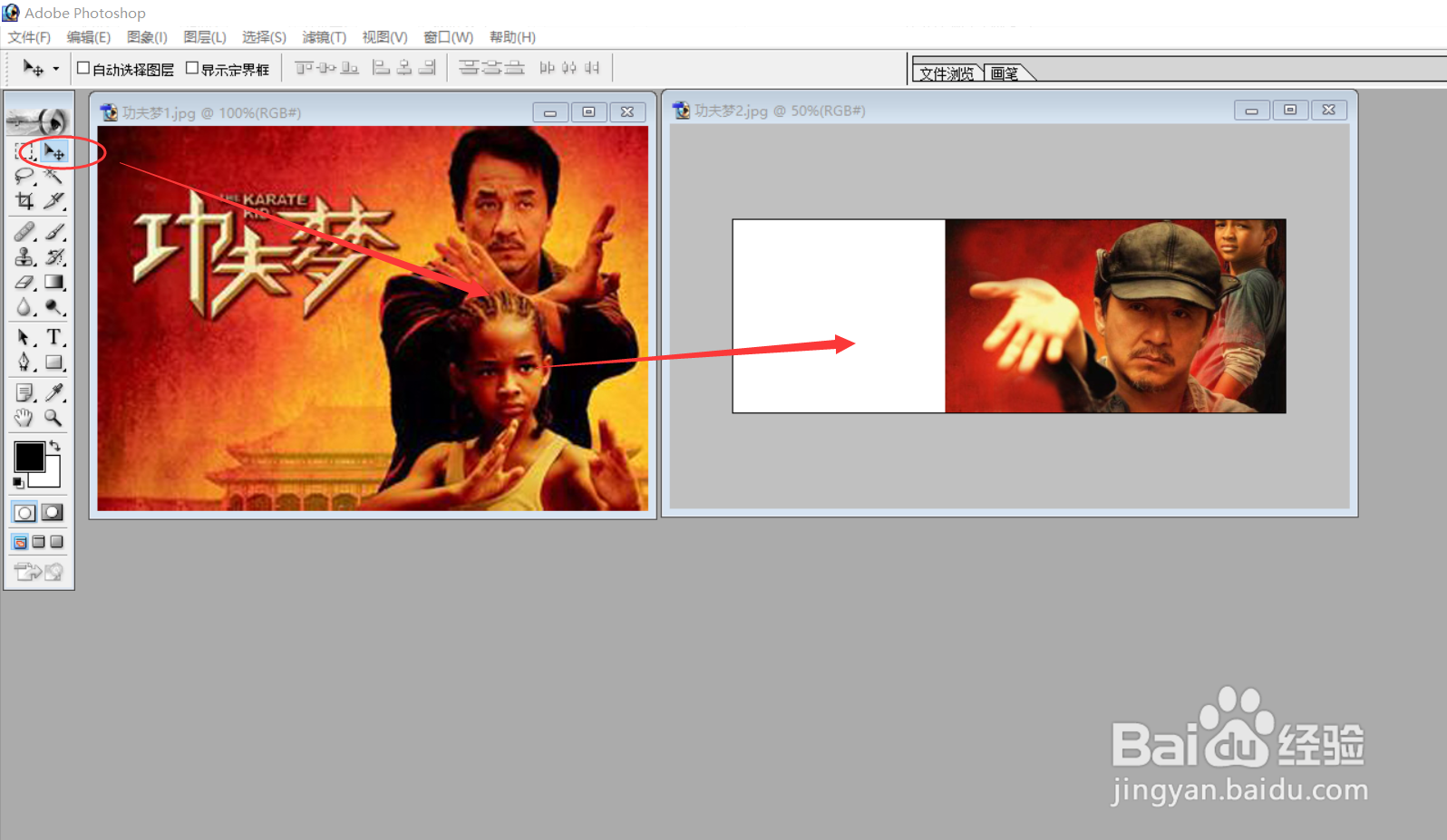Select the Magic Wand tool
This screenshot has height=840, width=1447.
pyautogui.click(x=54, y=177)
